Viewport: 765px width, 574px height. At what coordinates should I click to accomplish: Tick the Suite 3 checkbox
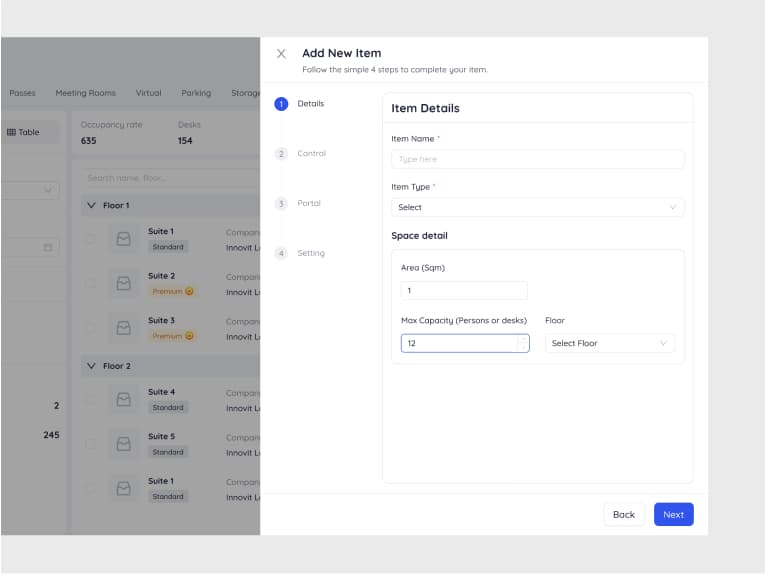[x=90, y=328]
